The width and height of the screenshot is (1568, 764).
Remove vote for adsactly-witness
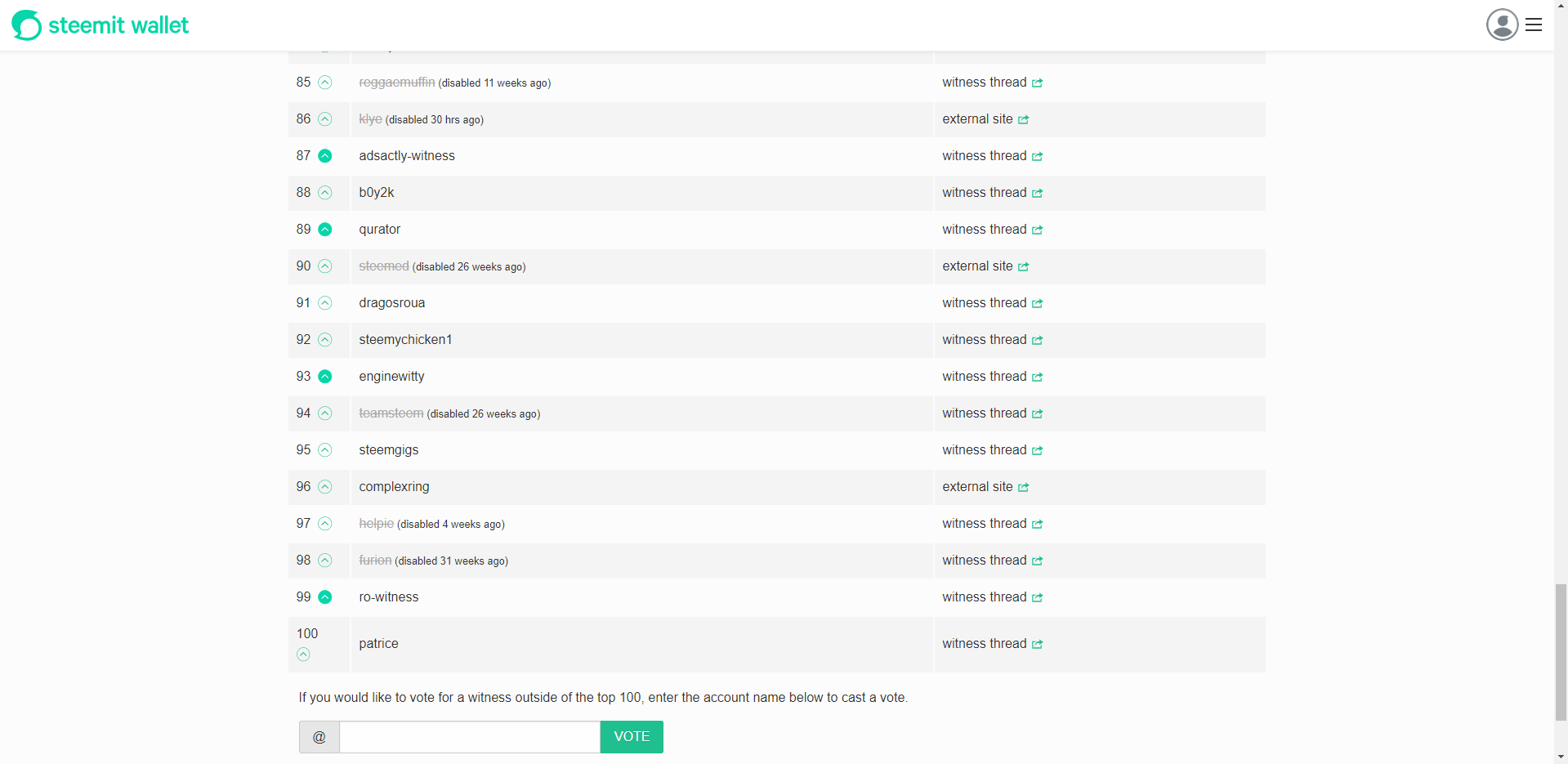[325, 156]
